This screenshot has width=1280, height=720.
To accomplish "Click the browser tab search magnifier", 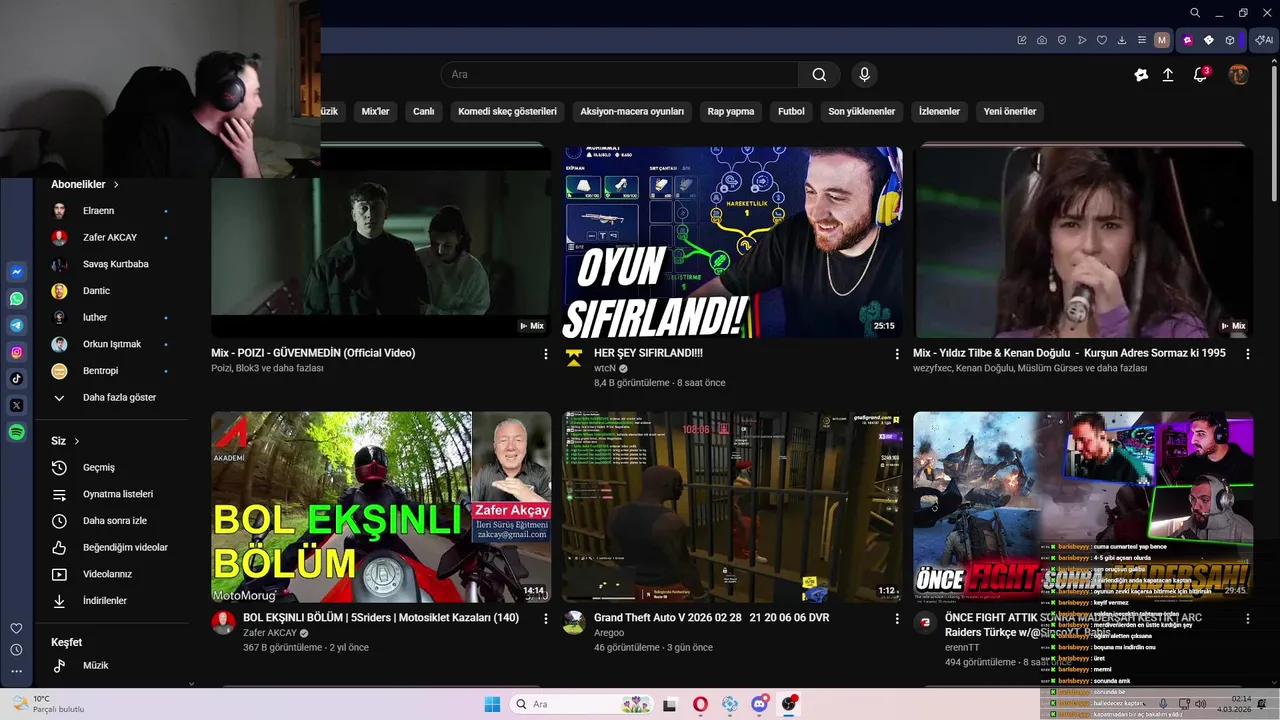I will coord(1195,13).
